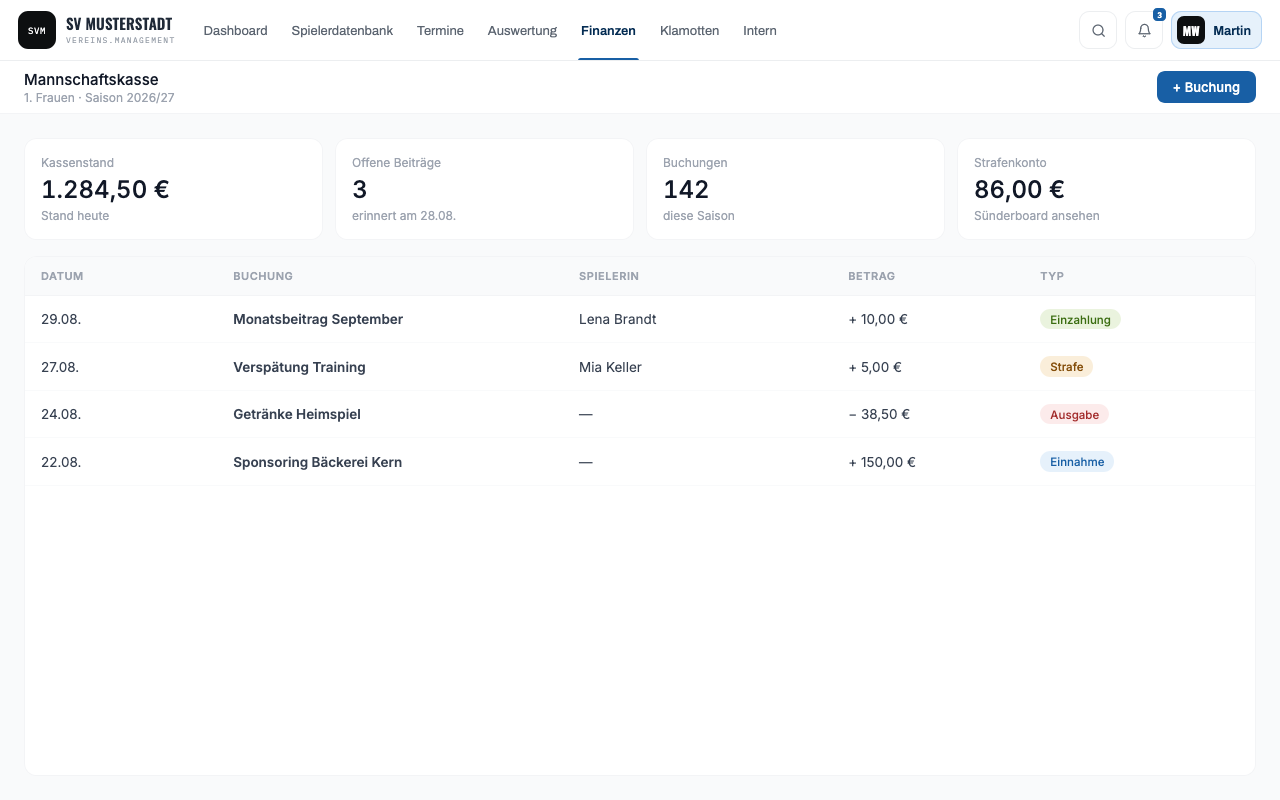1280x800 pixels.
Task: Open the Spielerdatenbank tab
Action: (x=342, y=31)
